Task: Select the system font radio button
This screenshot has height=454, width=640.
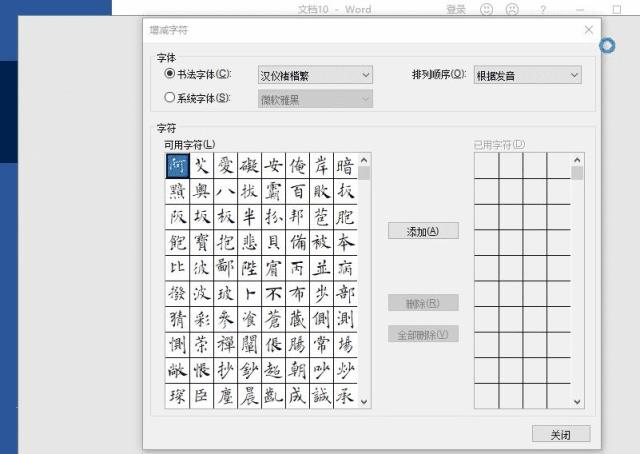Action: pos(169,97)
